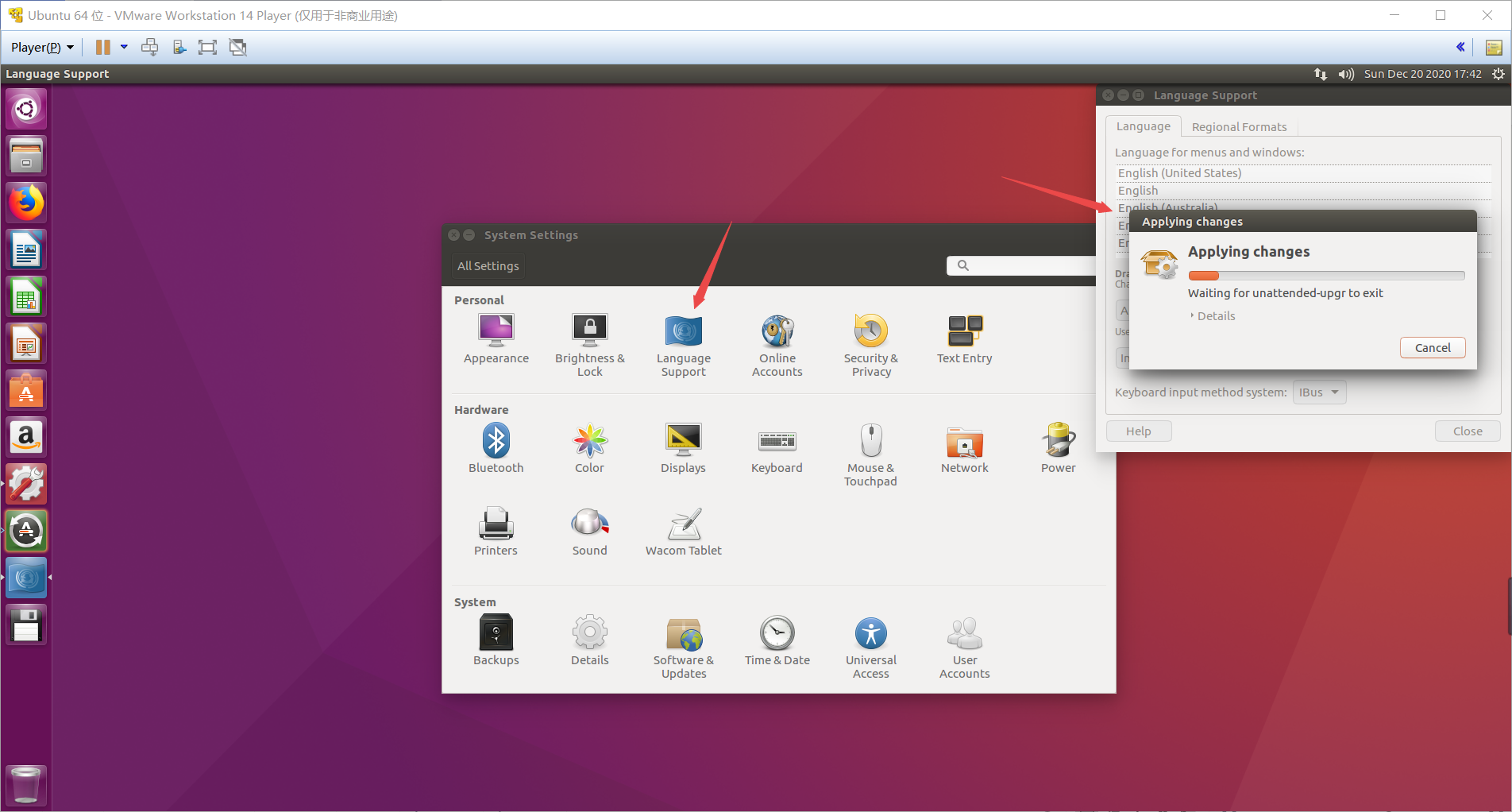
Task: Open Network settings
Action: [x=964, y=449]
